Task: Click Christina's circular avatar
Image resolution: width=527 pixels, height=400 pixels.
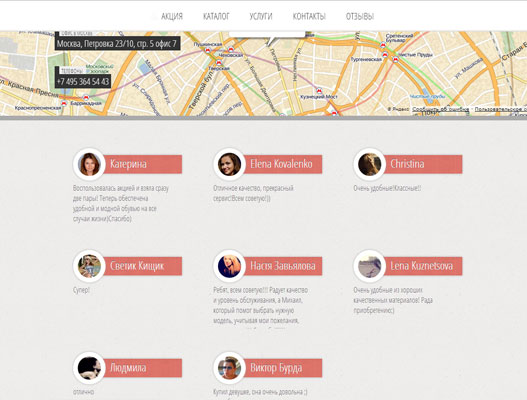Action: 369,164
